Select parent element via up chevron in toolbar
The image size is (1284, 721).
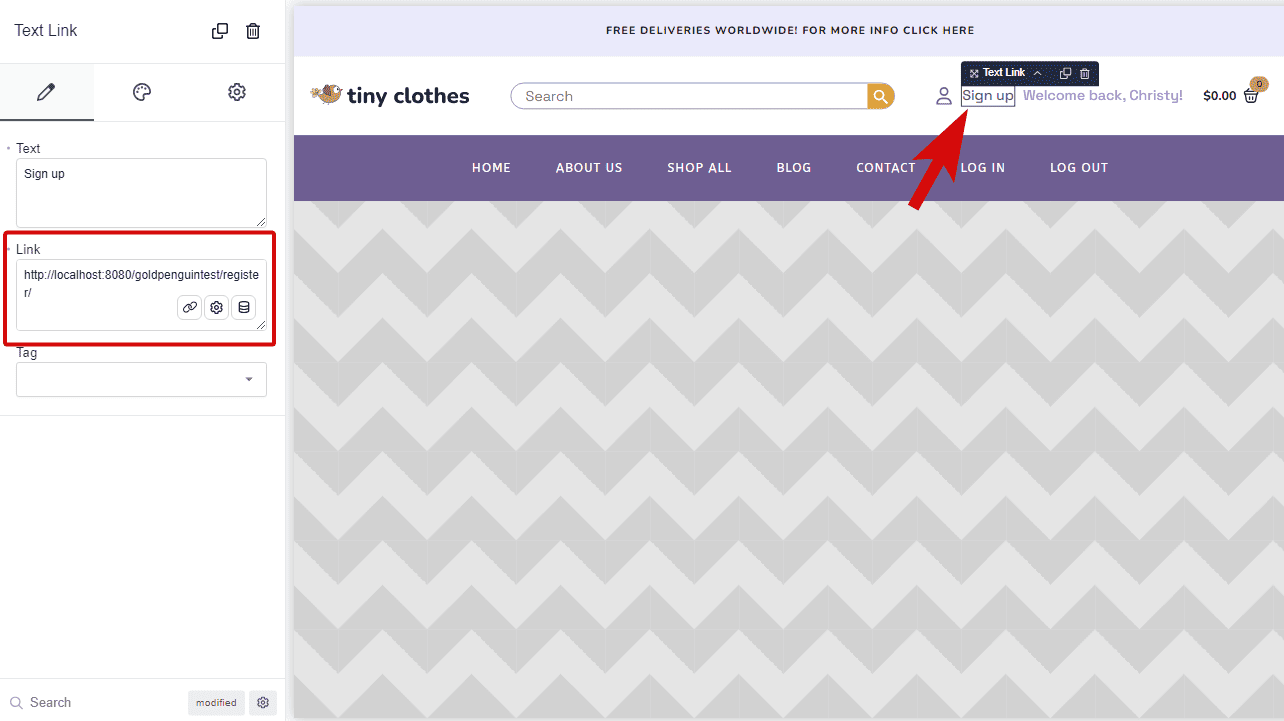pos(1038,73)
